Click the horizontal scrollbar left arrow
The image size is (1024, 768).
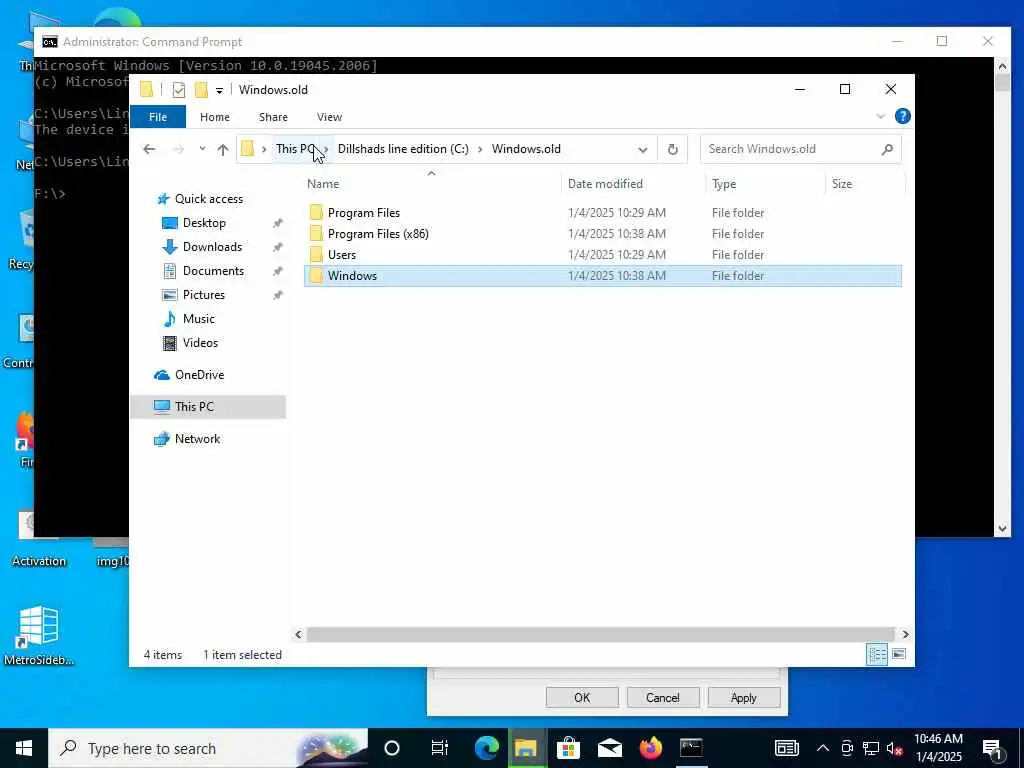(298, 634)
